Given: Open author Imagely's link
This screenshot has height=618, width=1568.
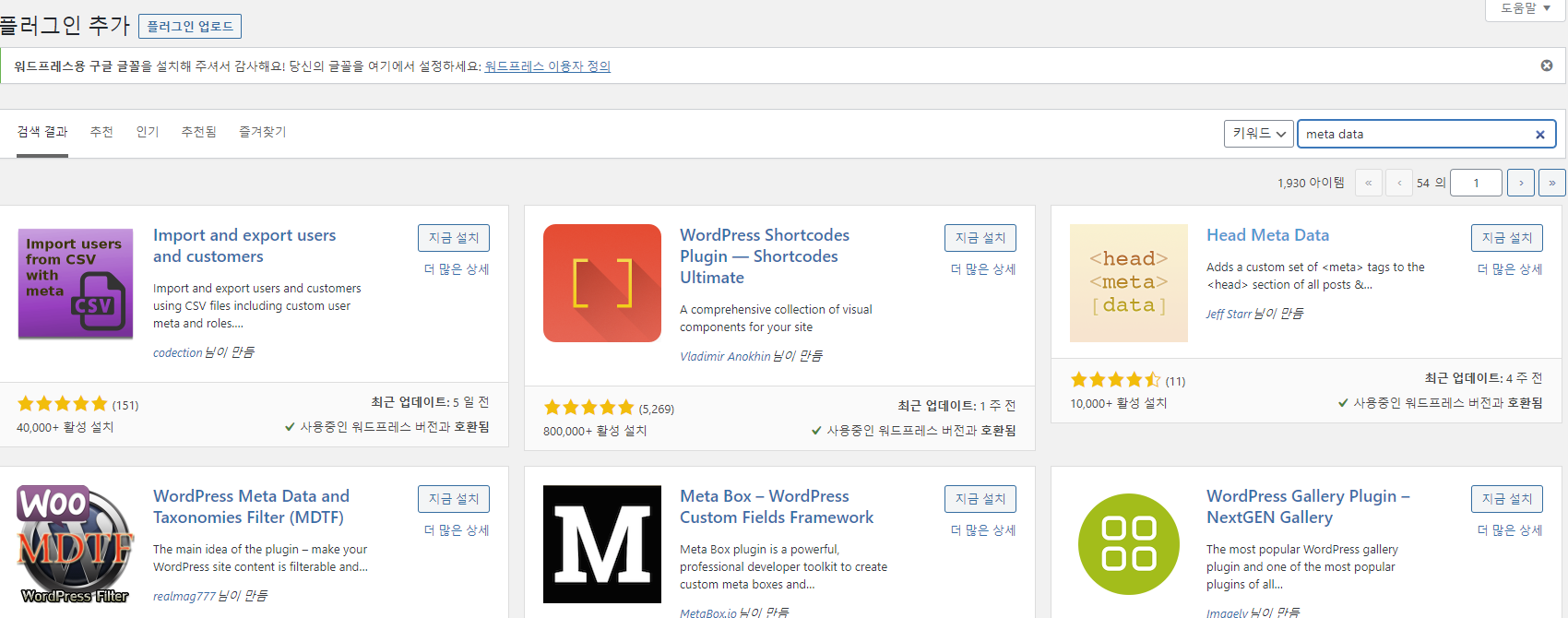Looking at the screenshot, I should [x=1227, y=612].
